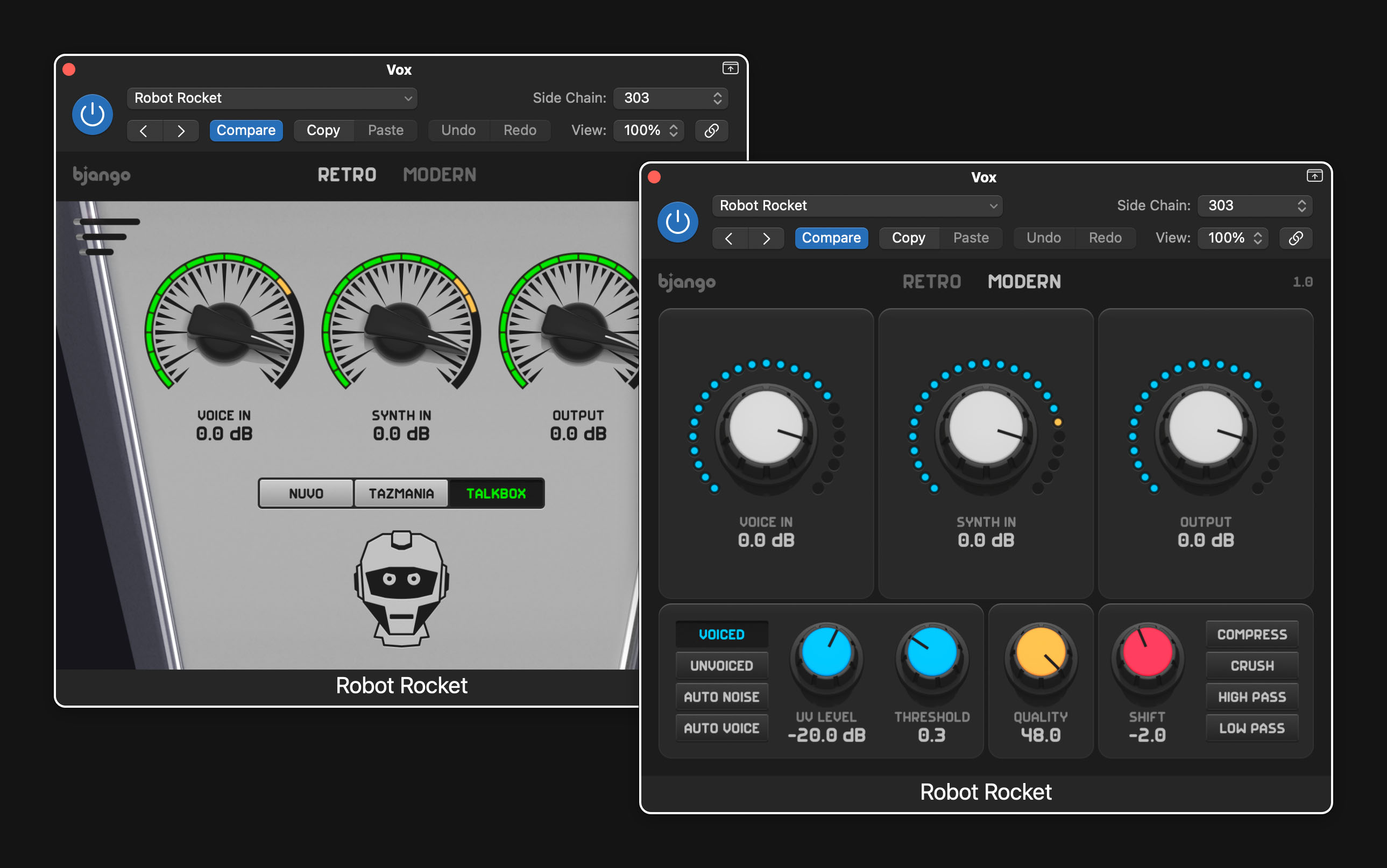Click link icon in back plugin window
The width and height of the screenshot is (1387, 868).
[x=711, y=131]
